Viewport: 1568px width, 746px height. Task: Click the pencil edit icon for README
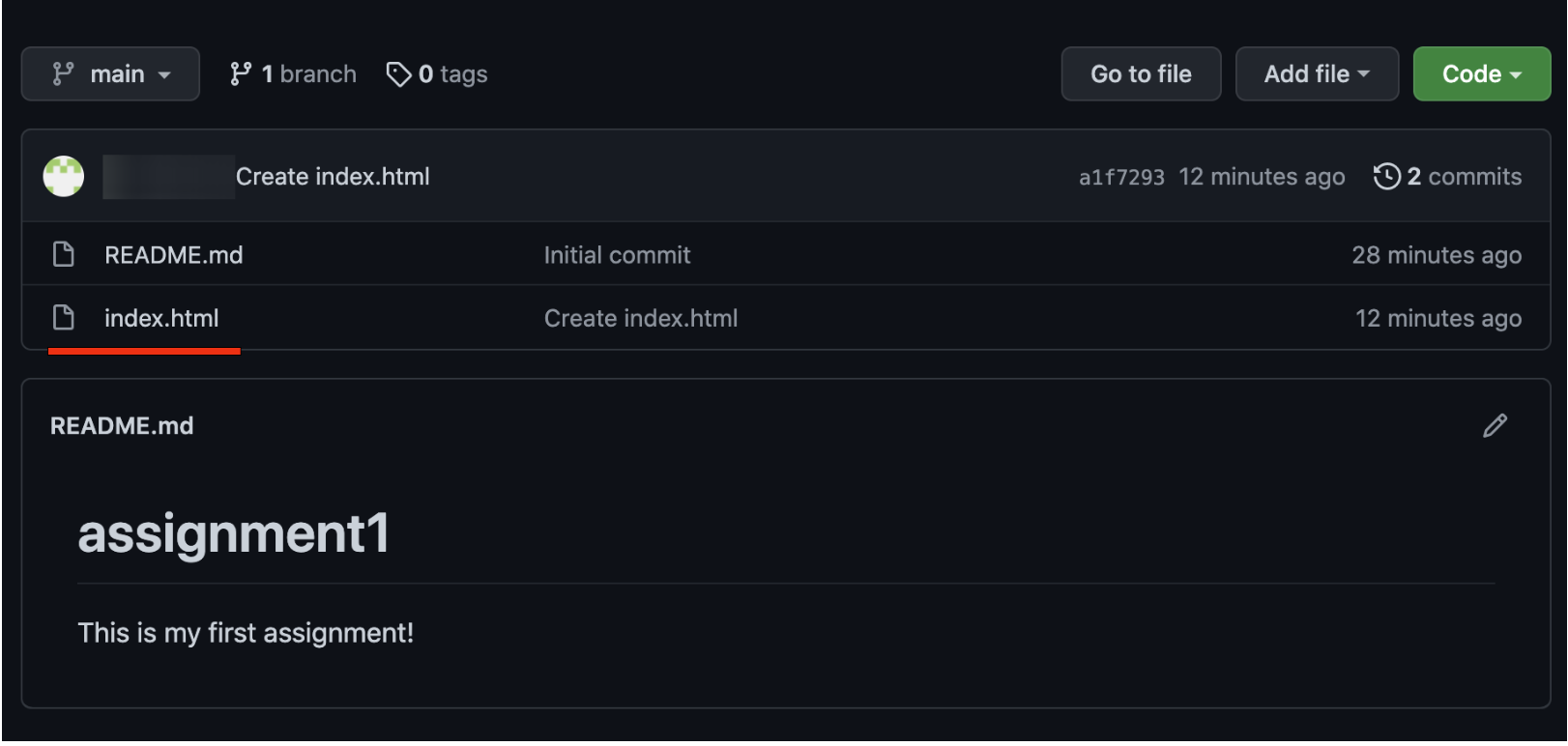pyautogui.click(x=1495, y=426)
